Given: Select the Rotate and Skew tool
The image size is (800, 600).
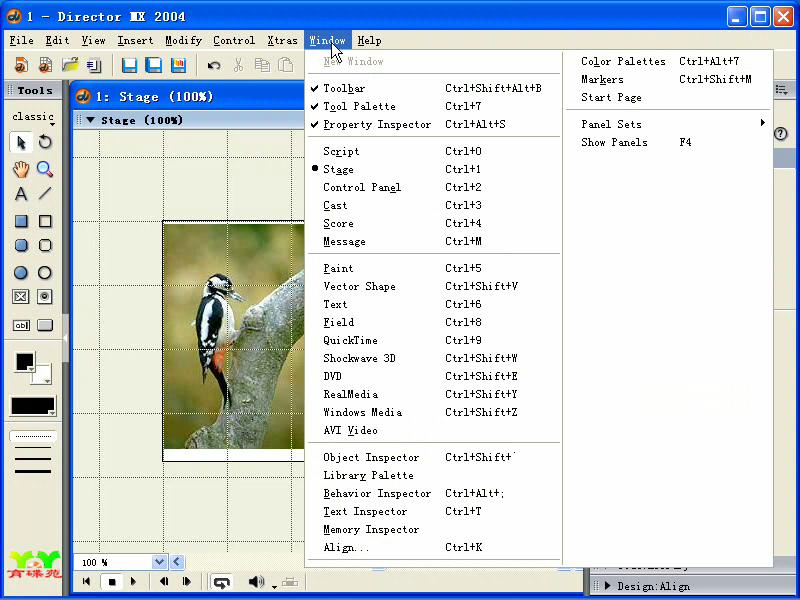Looking at the screenshot, I should coord(45,142).
